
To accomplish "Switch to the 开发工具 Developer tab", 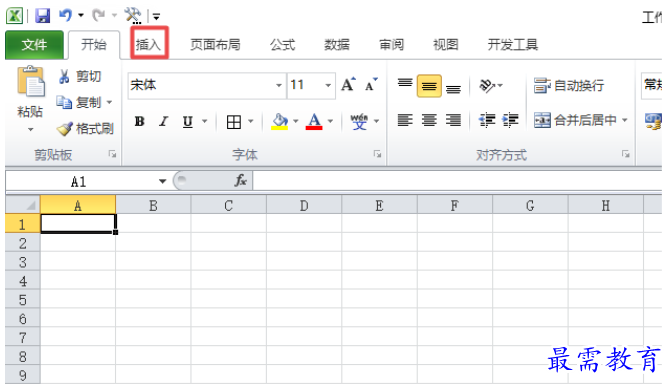I will coord(513,44).
